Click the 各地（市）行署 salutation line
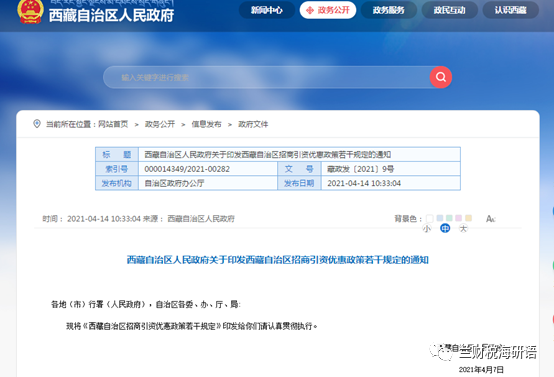The width and height of the screenshot is (554, 377). 146,304
